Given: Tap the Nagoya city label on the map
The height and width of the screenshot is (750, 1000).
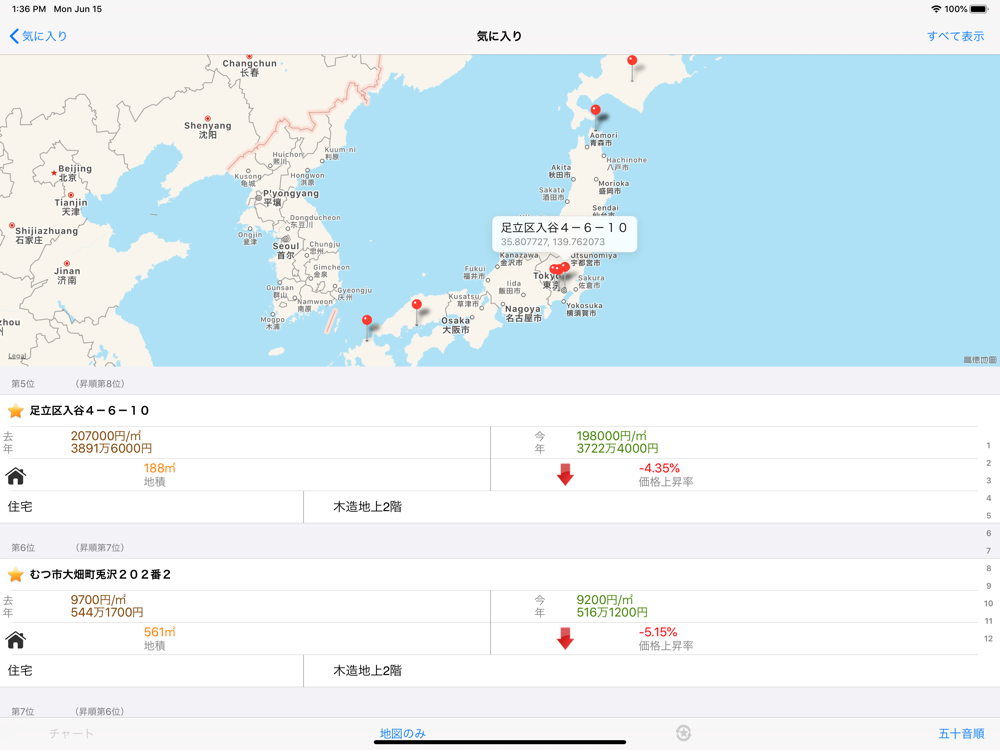Looking at the screenshot, I should pos(523,313).
